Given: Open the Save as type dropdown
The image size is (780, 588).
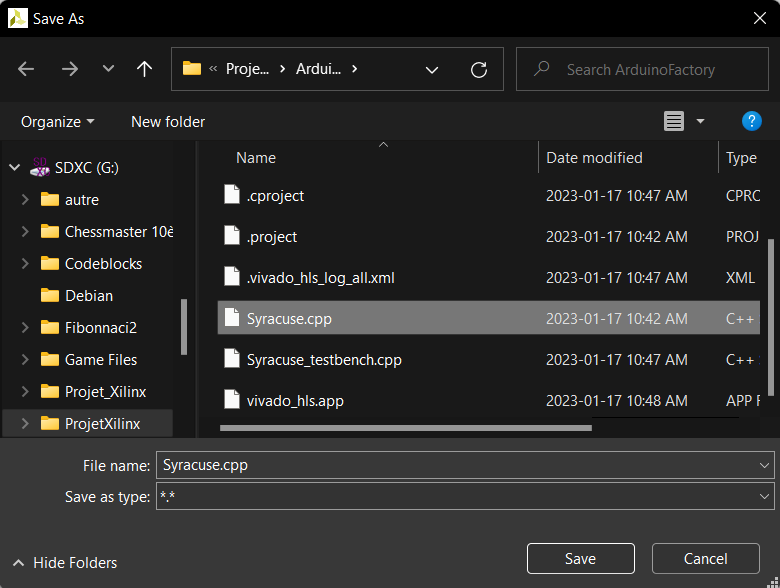Looking at the screenshot, I should click(x=765, y=496).
